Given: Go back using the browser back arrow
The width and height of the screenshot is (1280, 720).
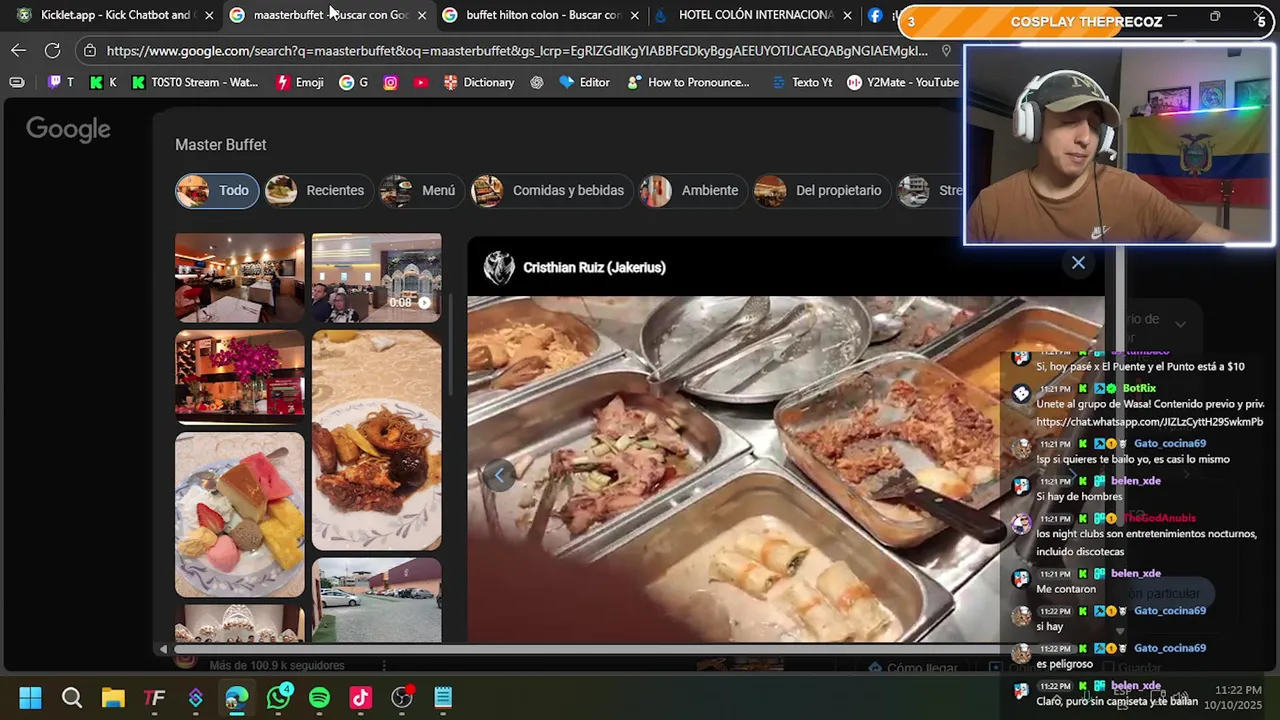Looking at the screenshot, I should (x=19, y=50).
